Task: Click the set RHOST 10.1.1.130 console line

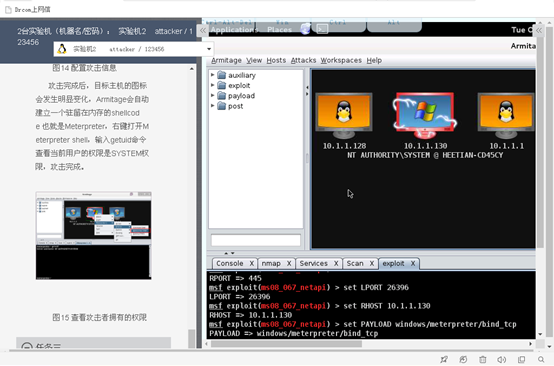Action: pyautogui.click(x=320, y=306)
